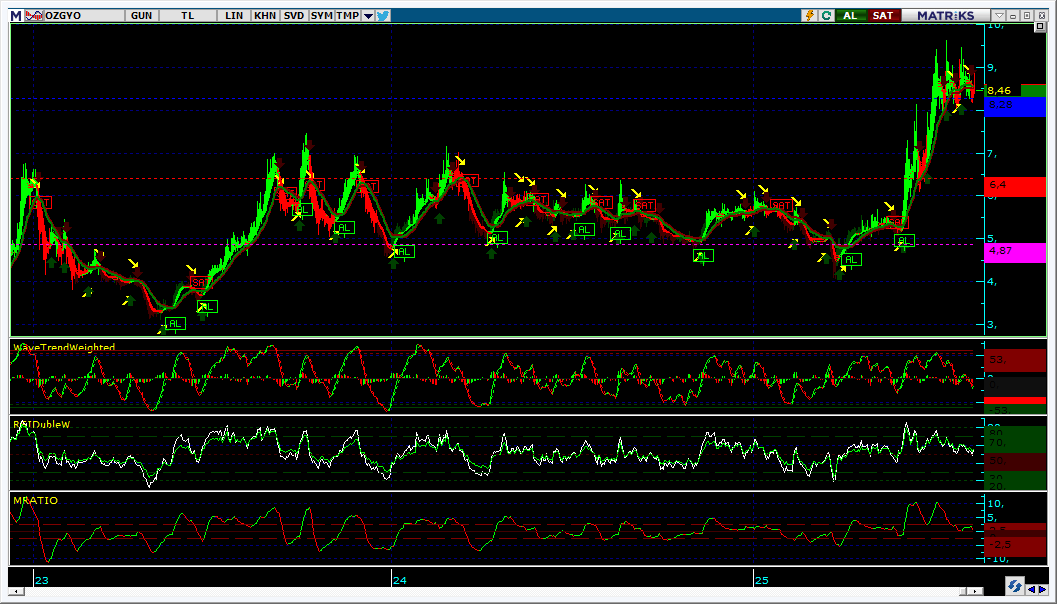Open the KHN toolbar option

265,15
